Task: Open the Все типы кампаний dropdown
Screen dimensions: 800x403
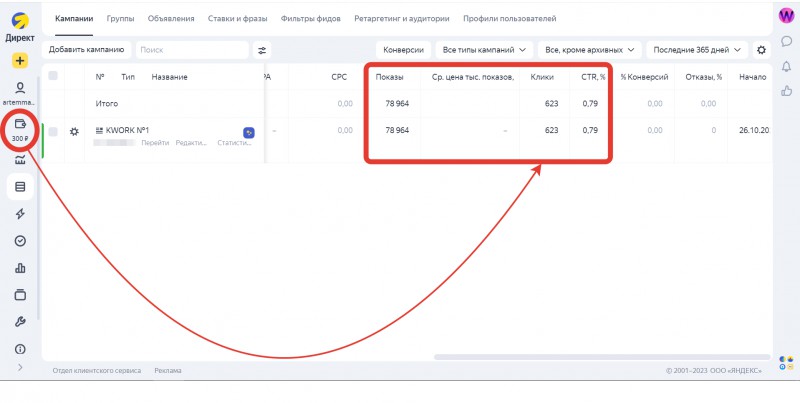Action: pyautogui.click(x=484, y=50)
